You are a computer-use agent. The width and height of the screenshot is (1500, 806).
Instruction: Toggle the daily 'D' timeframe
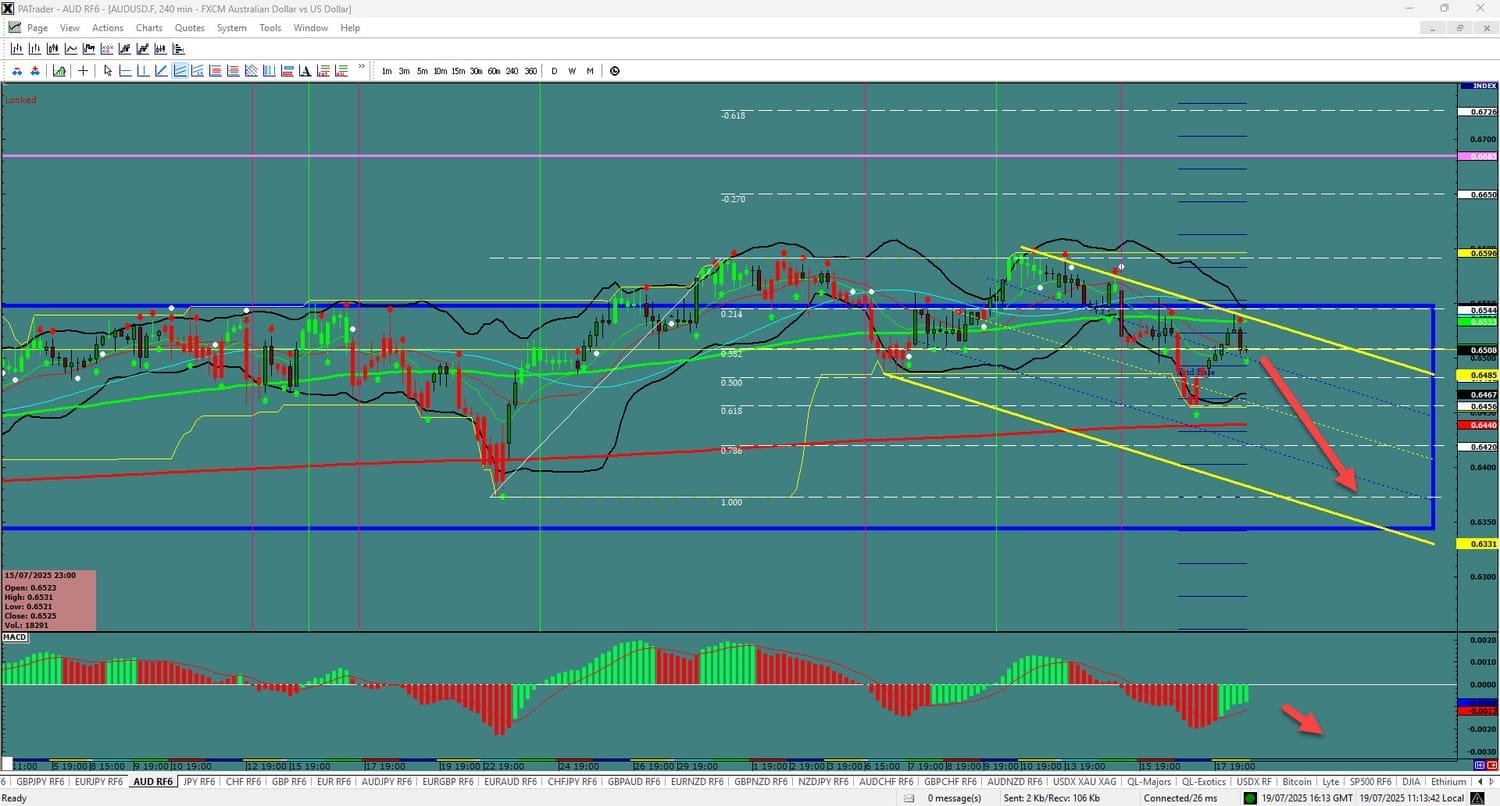pyautogui.click(x=555, y=71)
